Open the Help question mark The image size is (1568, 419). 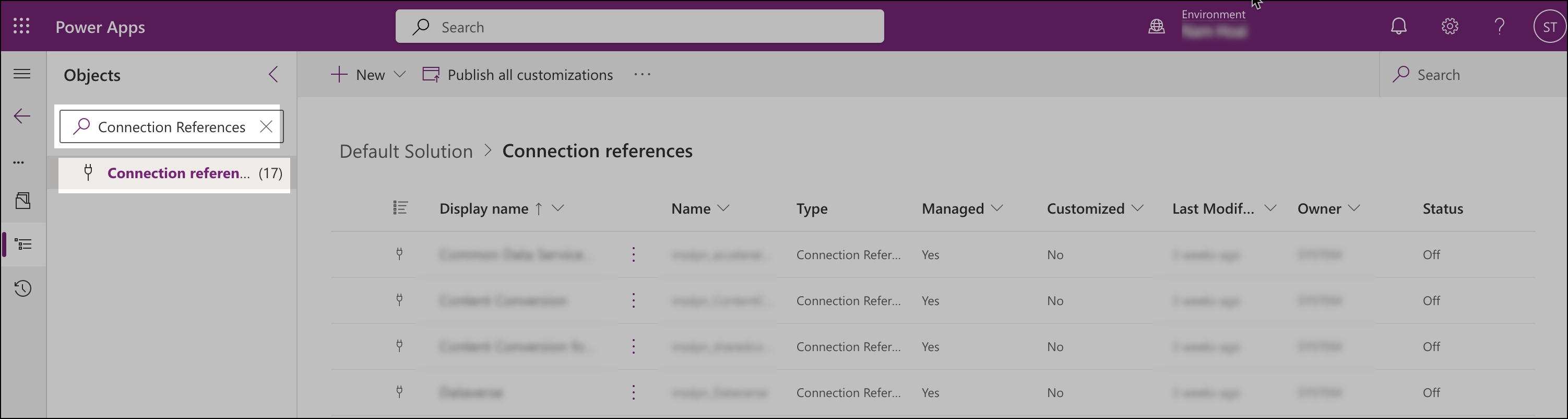click(1500, 26)
